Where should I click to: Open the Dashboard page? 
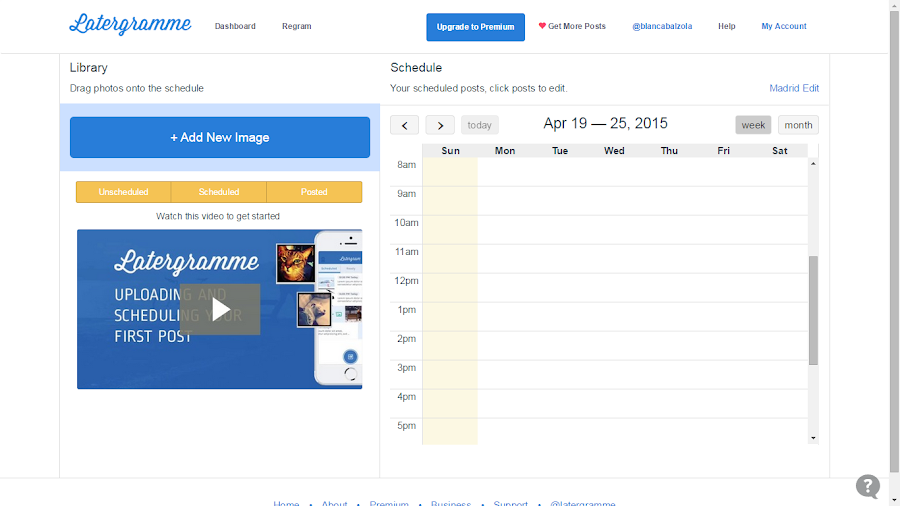pyautogui.click(x=235, y=26)
